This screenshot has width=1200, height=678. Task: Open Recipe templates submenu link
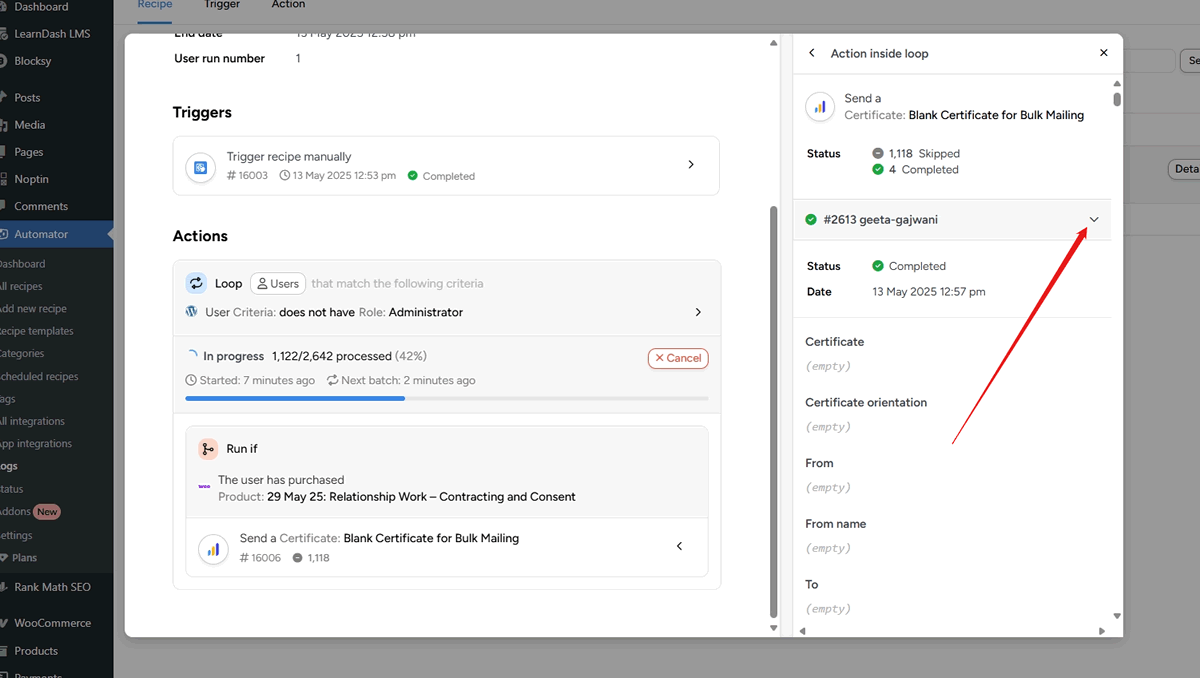click(36, 331)
